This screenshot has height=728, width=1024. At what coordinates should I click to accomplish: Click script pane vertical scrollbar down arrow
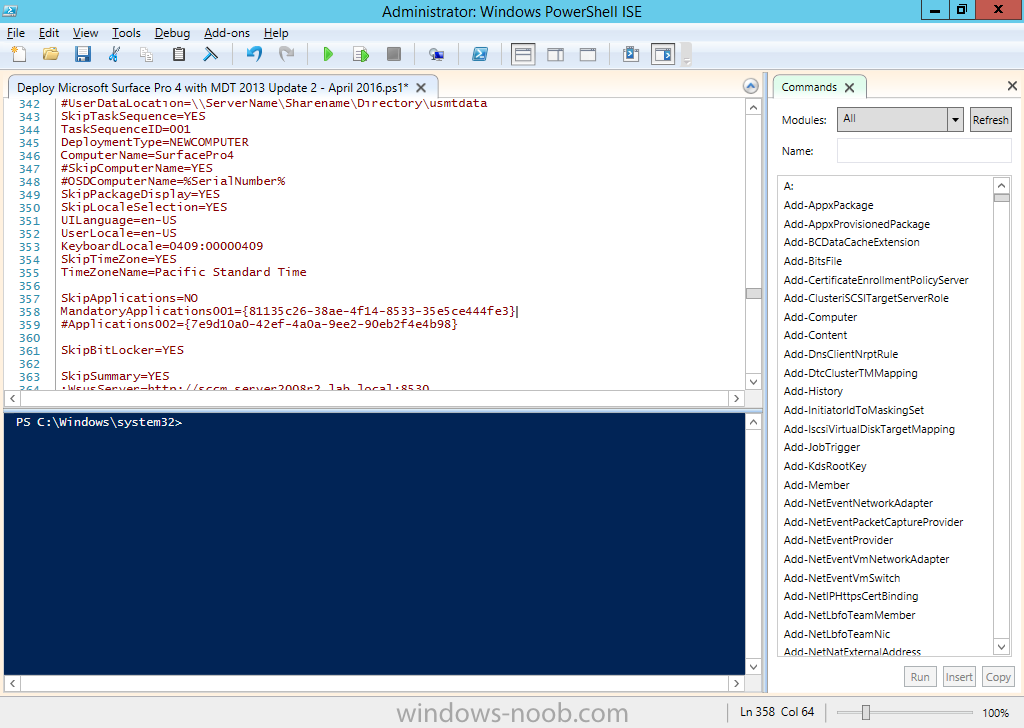pos(754,382)
